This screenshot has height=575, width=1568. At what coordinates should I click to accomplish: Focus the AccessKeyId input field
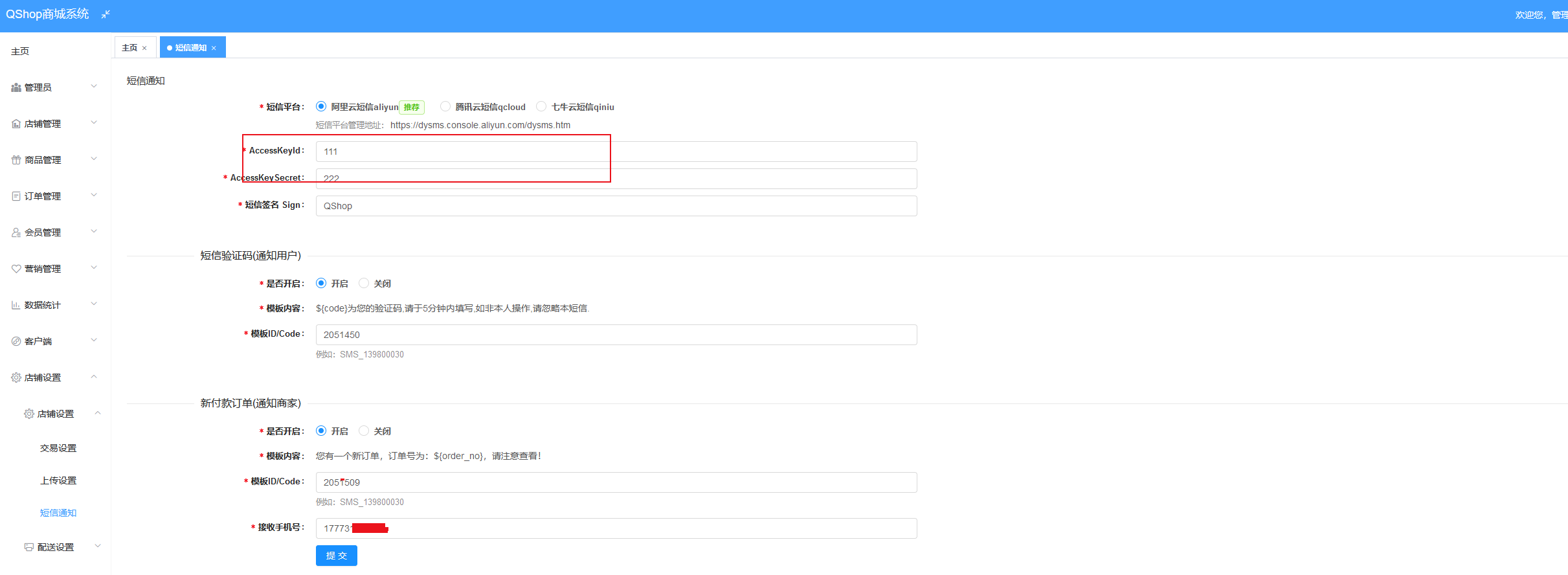tap(616, 152)
